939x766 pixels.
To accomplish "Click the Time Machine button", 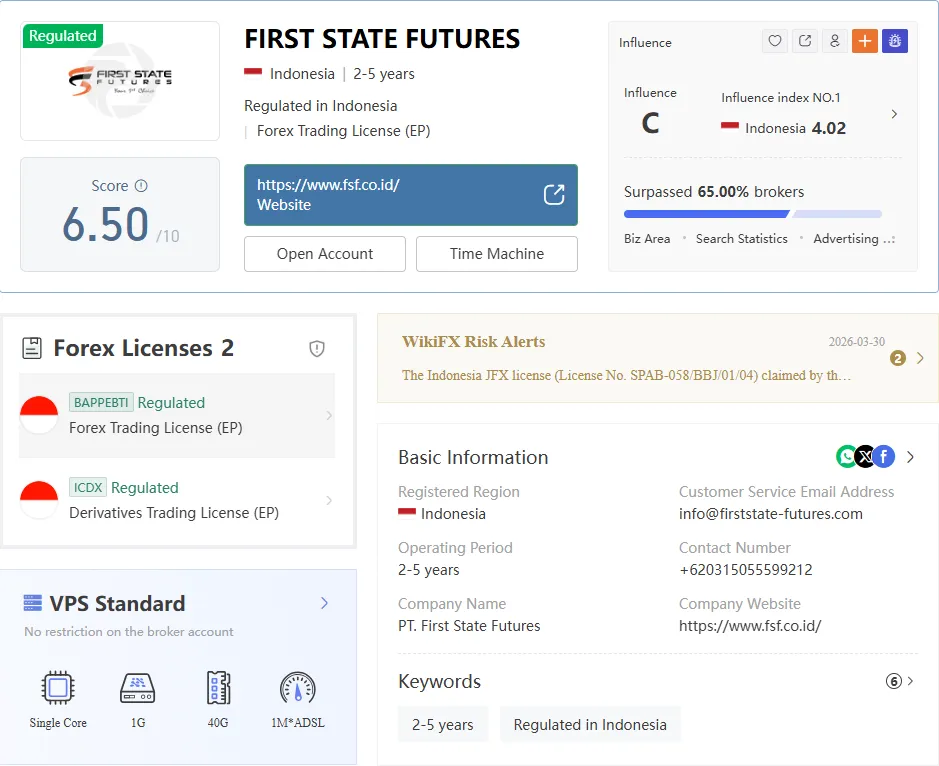I will [497, 254].
